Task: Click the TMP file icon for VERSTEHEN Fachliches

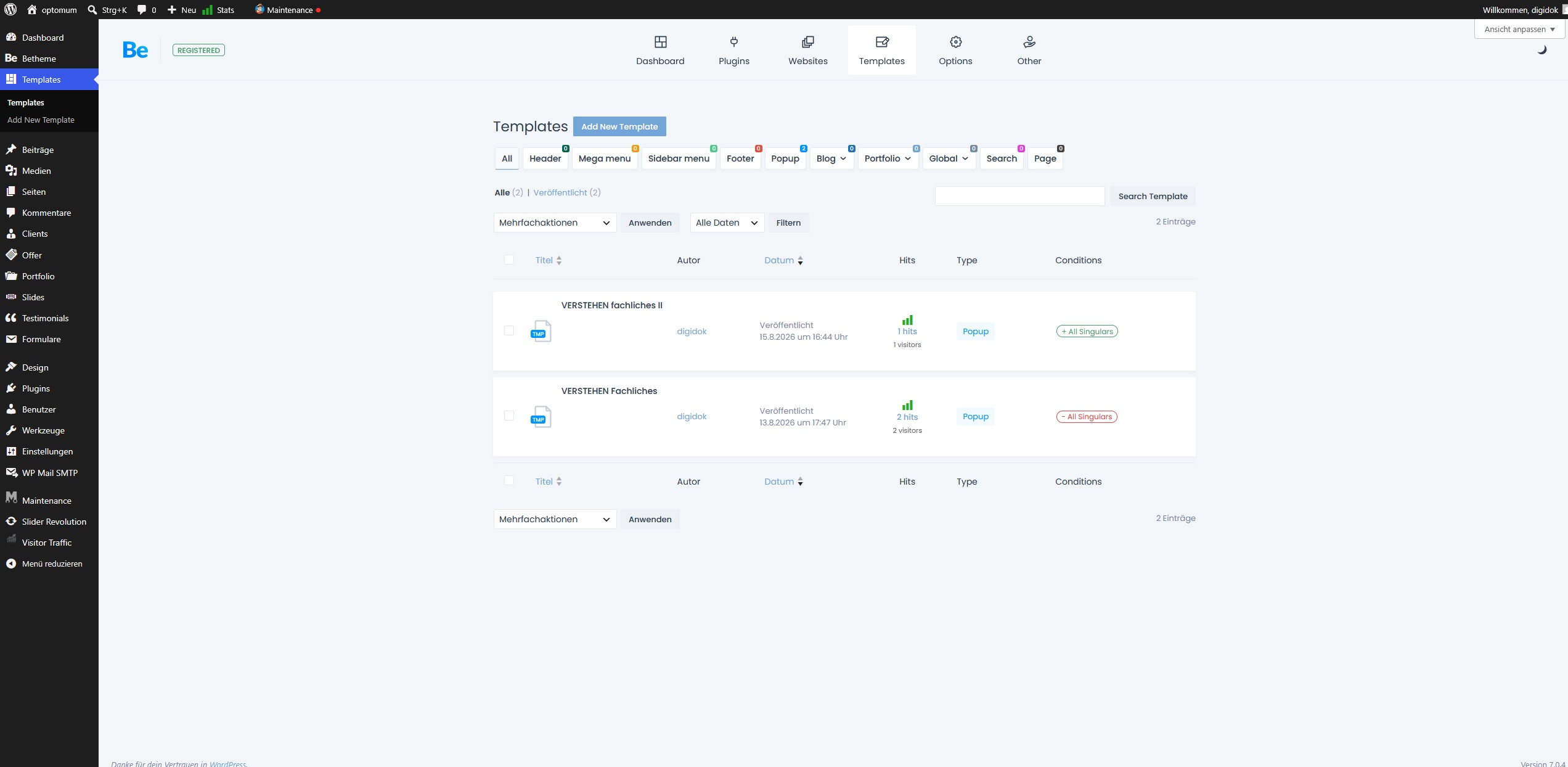Action: pos(541,417)
